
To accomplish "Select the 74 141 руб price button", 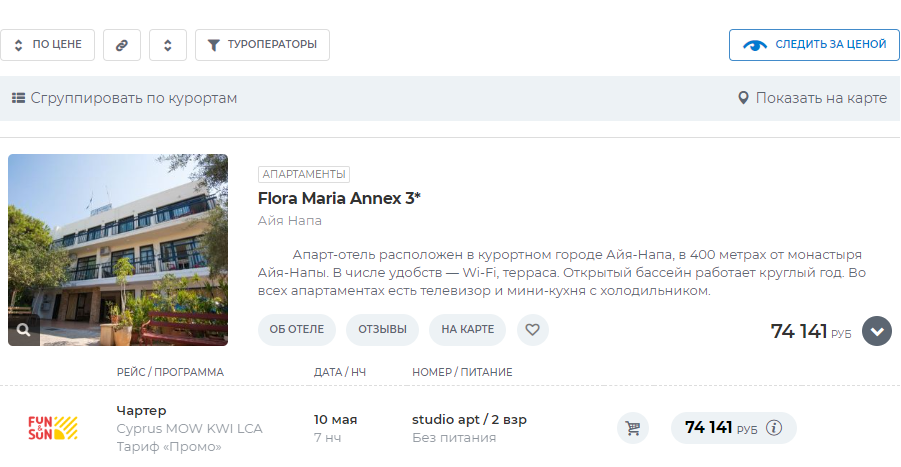I will (x=734, y=429).
